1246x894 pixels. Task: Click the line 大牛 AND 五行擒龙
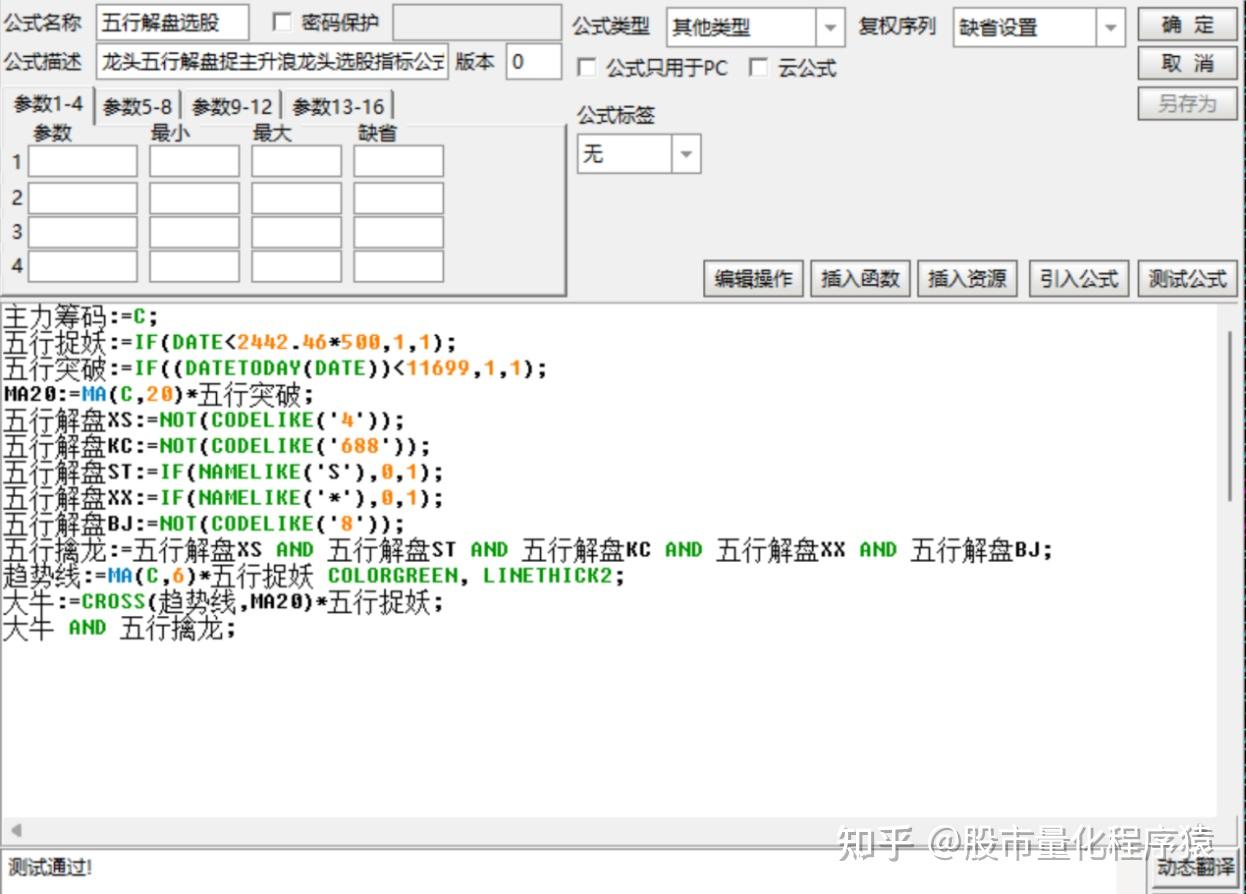120,629
